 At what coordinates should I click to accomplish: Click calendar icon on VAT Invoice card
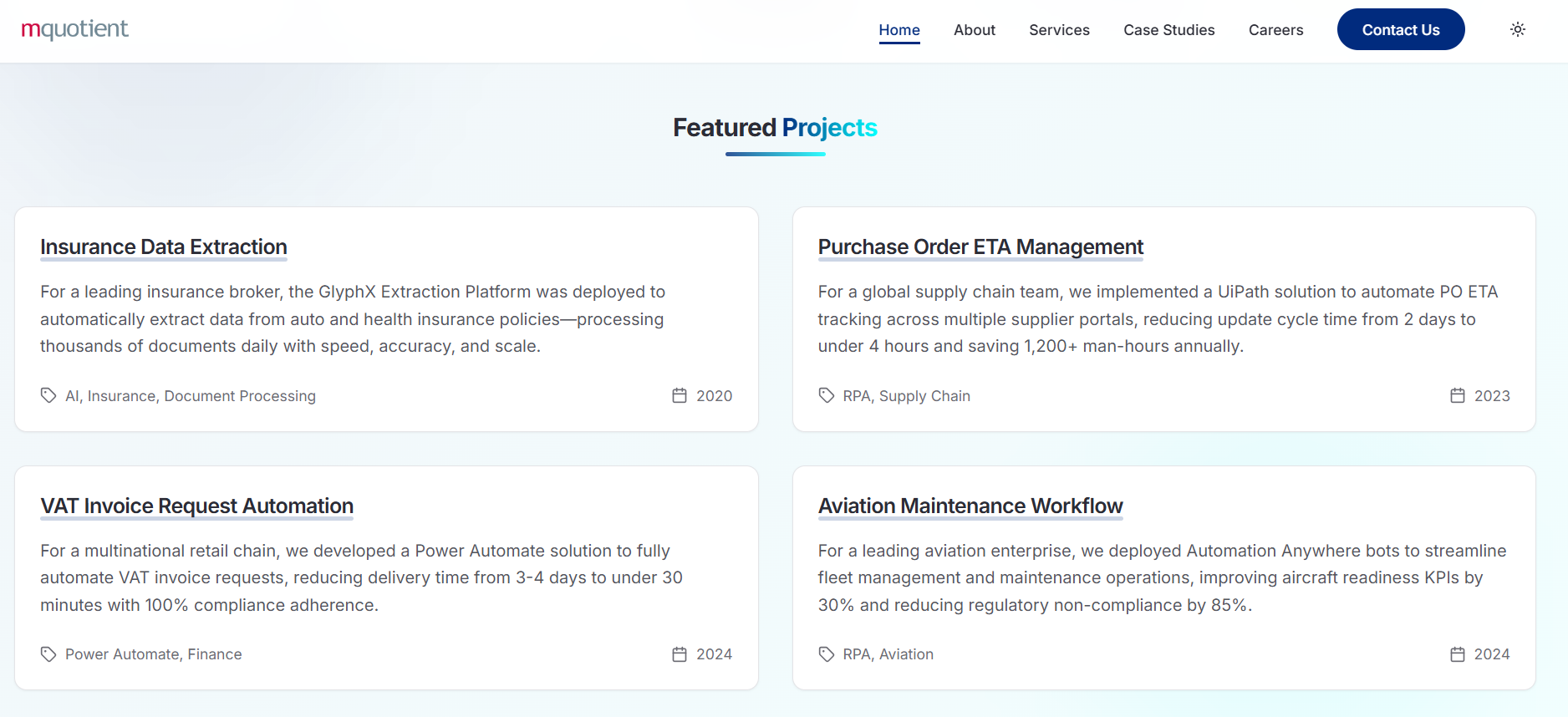click(x=680, y=654)
